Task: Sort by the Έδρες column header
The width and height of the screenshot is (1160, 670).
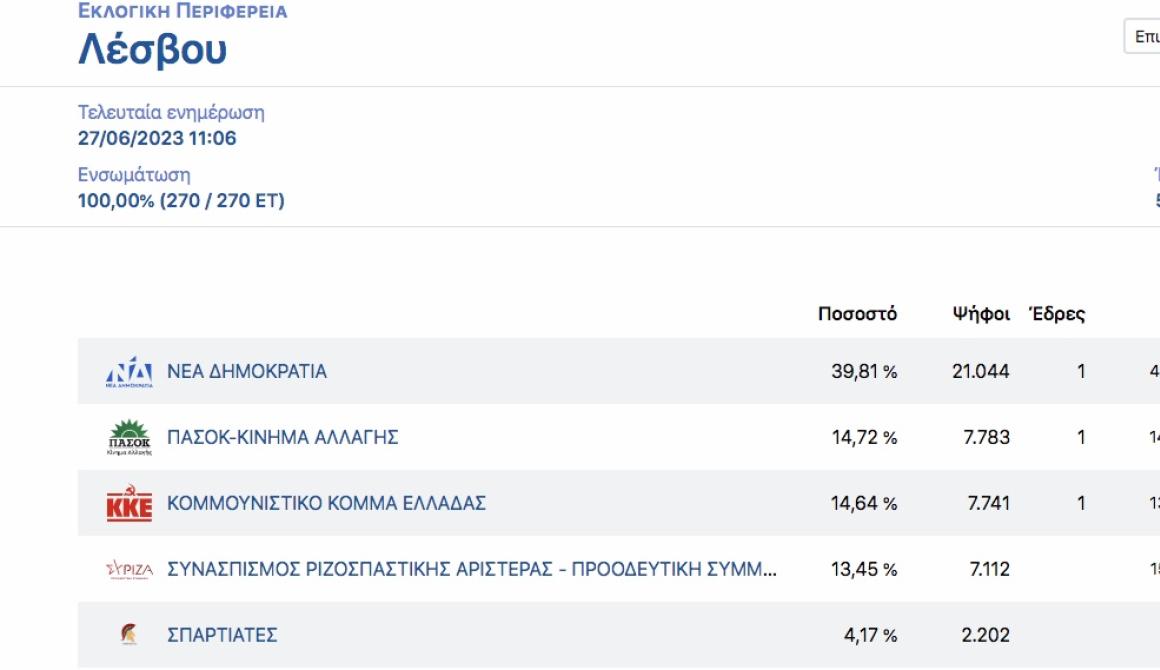Action: pyautogui.click(x=1057, y=314)
